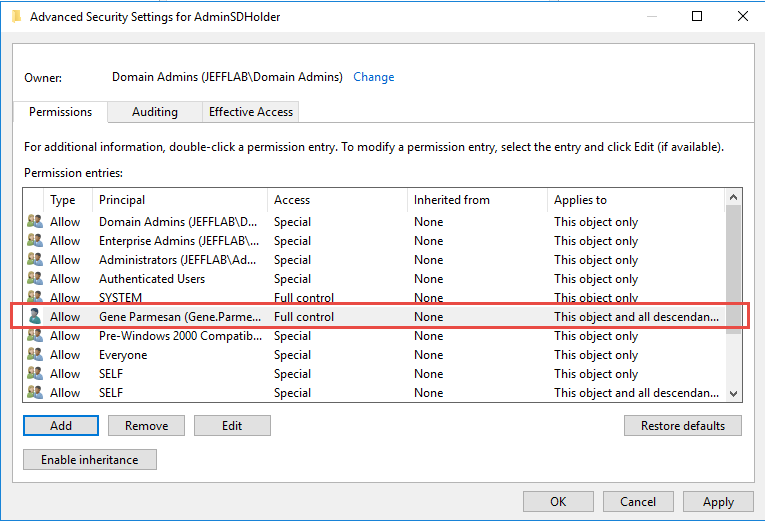Screen dimensions: 765x521
Task: Click the folder icon in the title bar
Action: pos(16,17)
